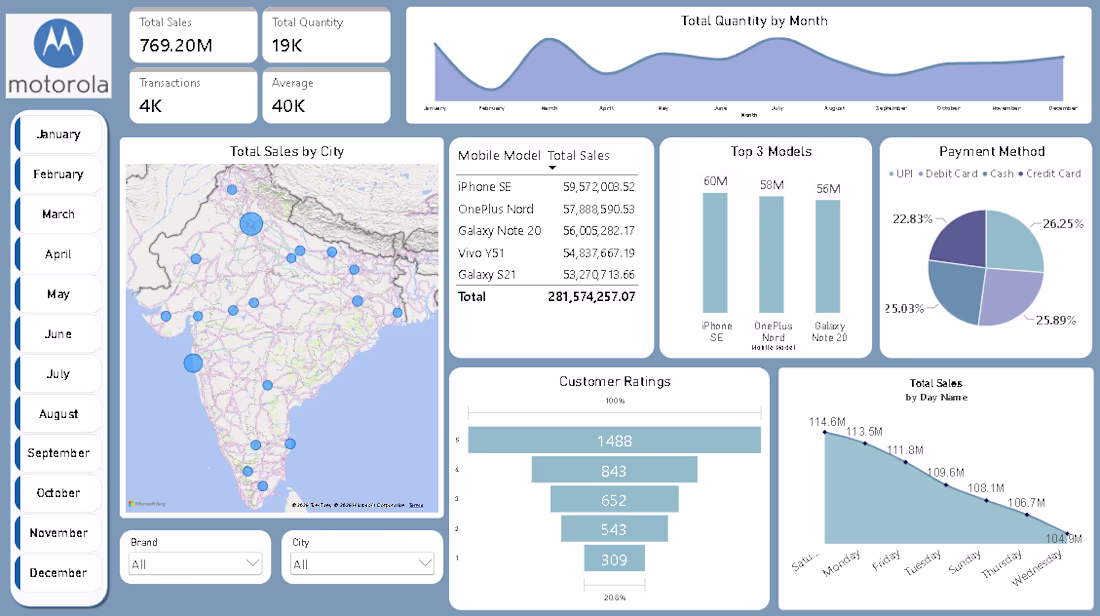This screenshot has height=616, width=1100.
Task: Click the large bubble on the western coast
Action: pos(193,363)
